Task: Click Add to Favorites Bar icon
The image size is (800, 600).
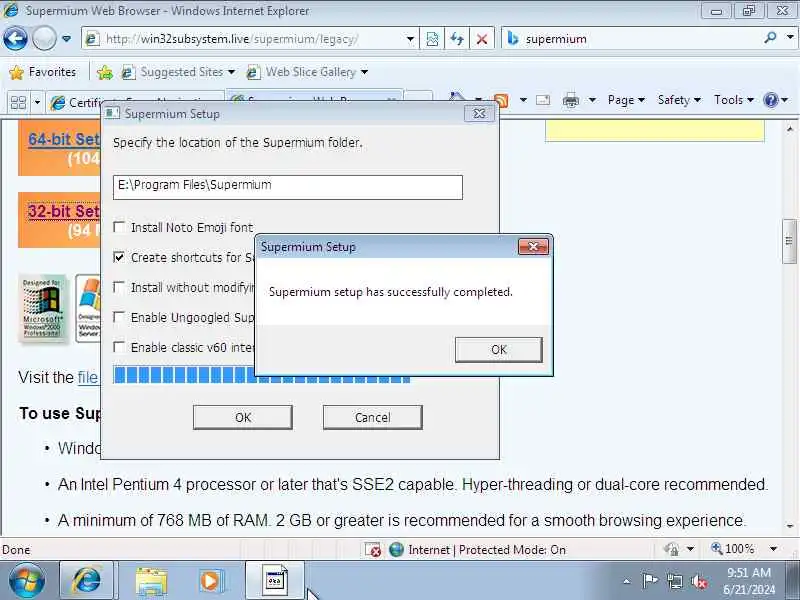Action: (x=105, y=72)
